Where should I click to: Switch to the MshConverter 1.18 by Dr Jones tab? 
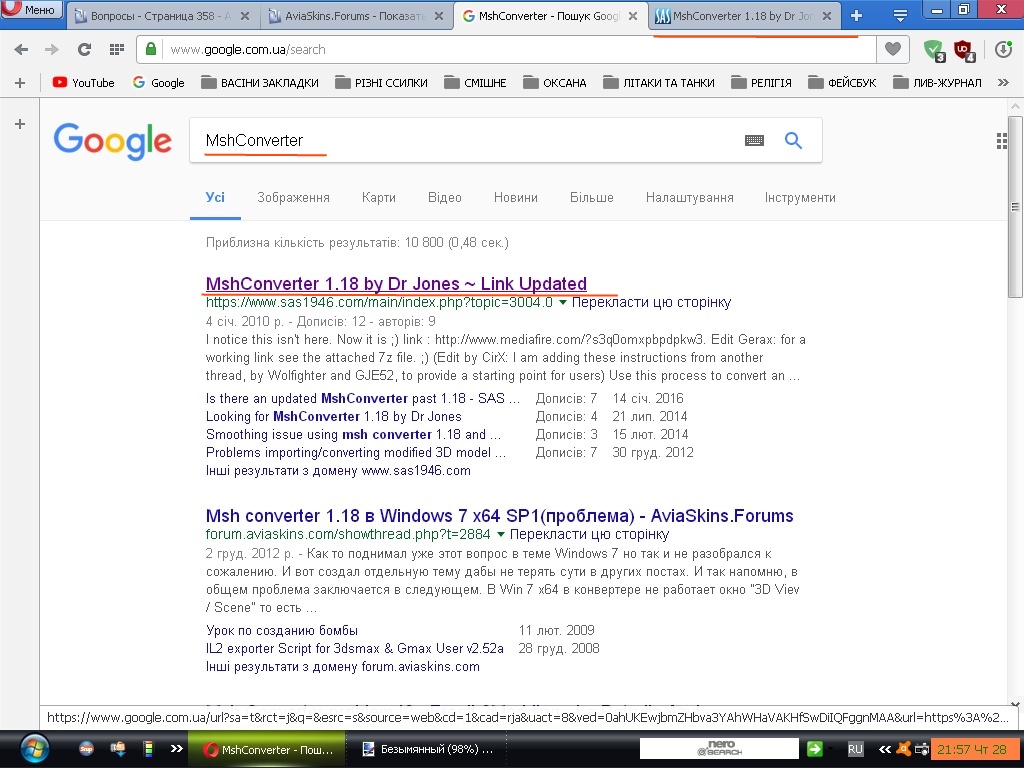(744, 16)
